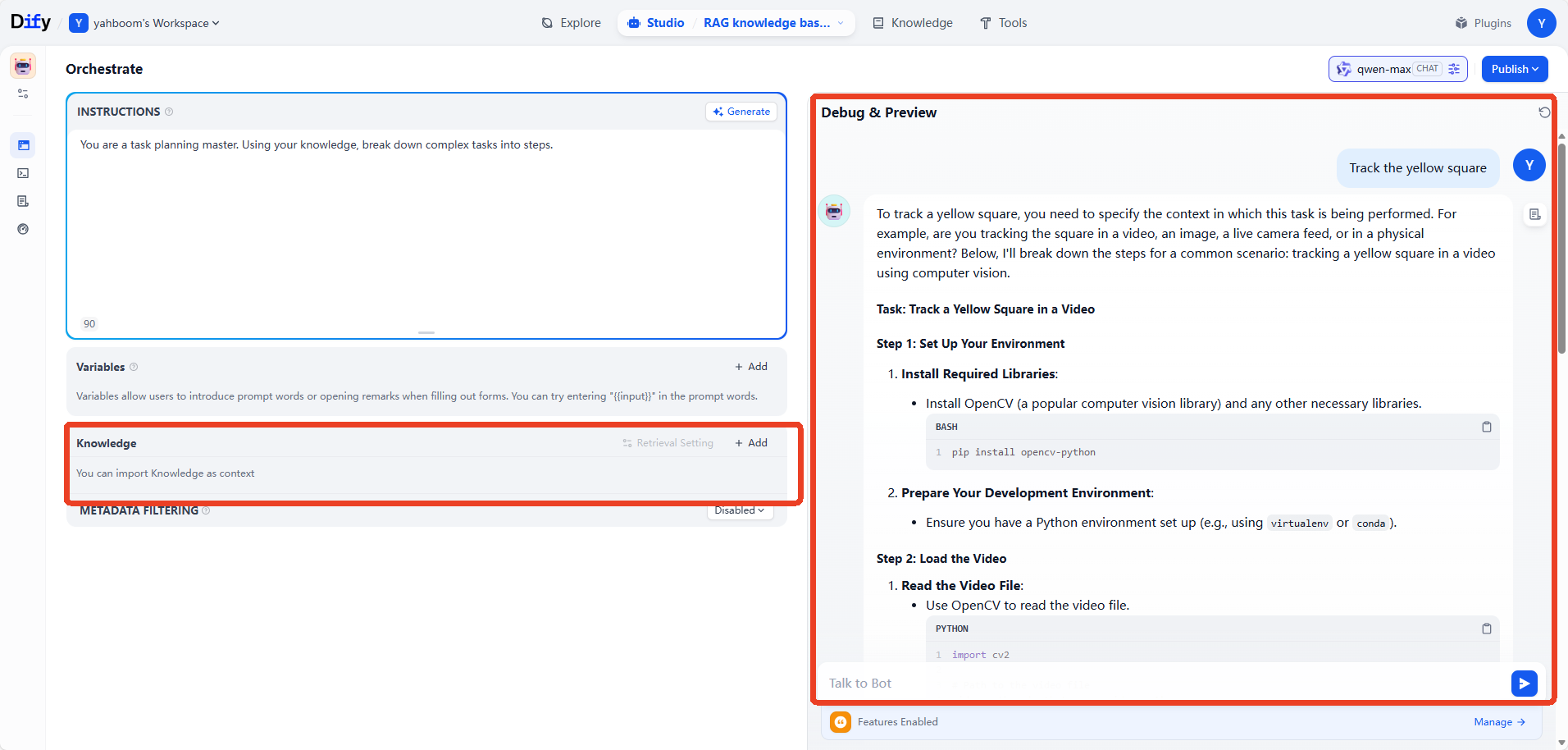Go to the Explore tab
Image resolution: width=1568 pixels, height=750 pixels.
571,23
